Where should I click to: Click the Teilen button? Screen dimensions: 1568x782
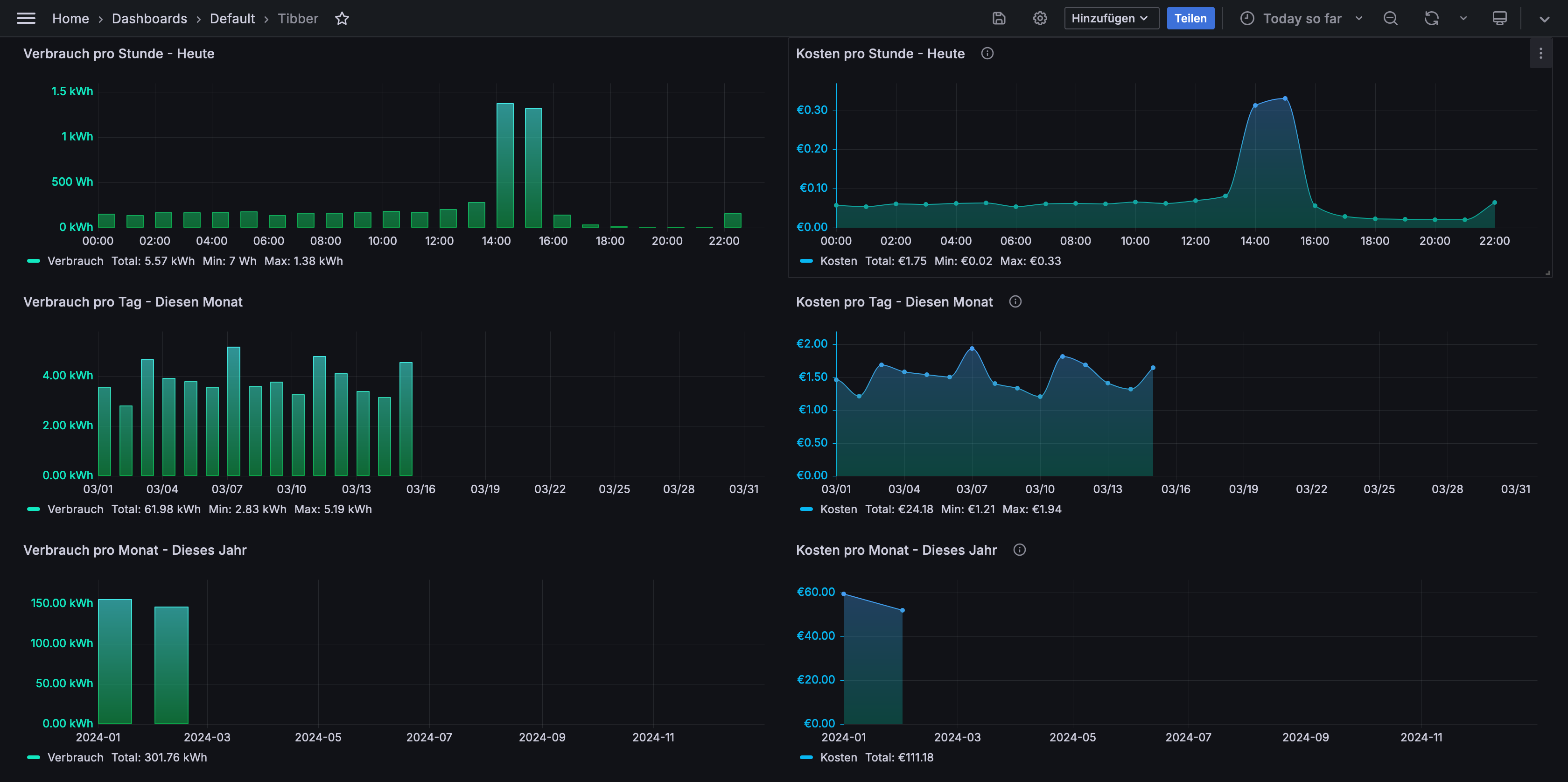(1190, 18)
